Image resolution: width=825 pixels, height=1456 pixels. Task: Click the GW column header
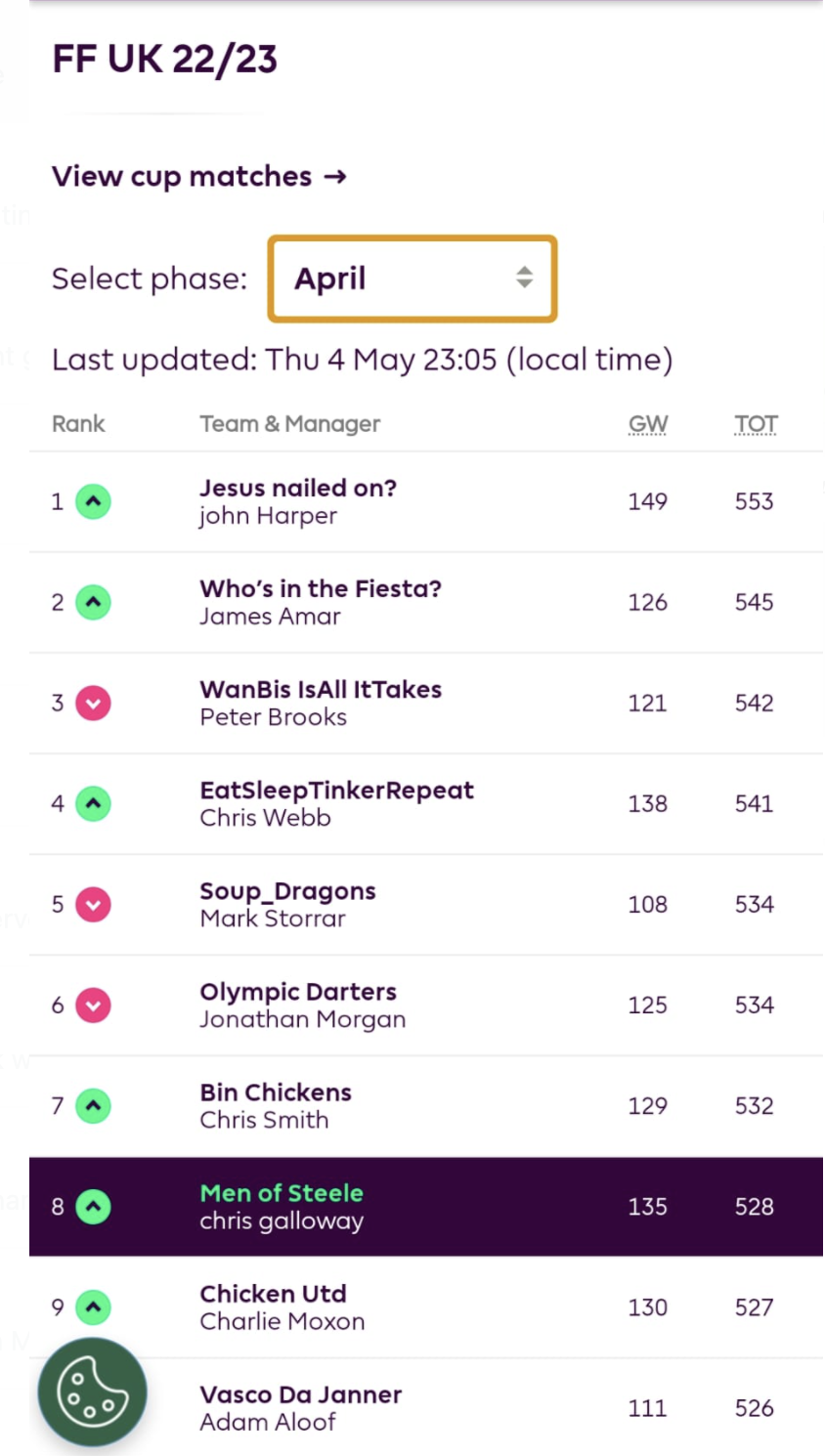pyautogui.click(x=647, y=424)
